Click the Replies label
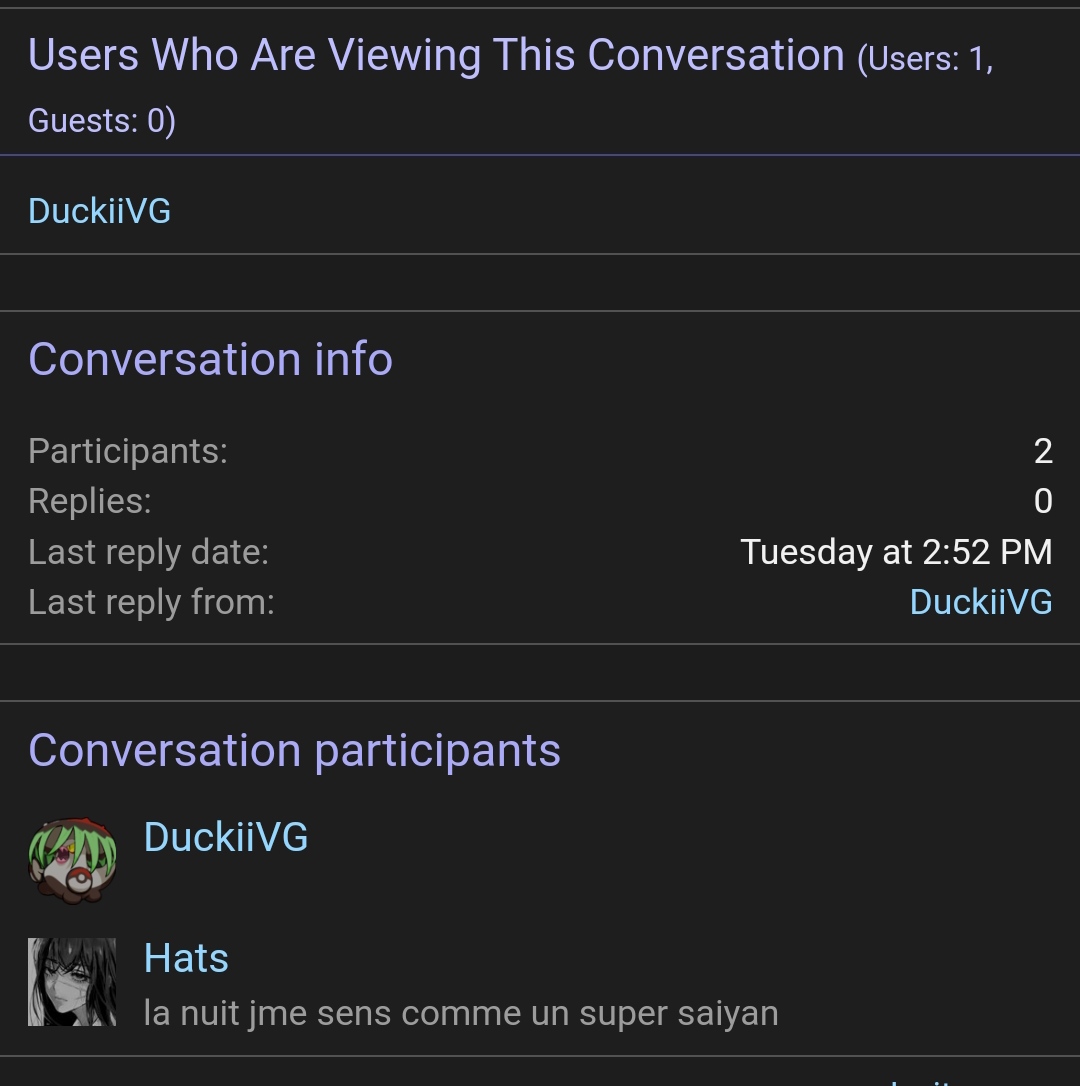 [x=90, y=501]
